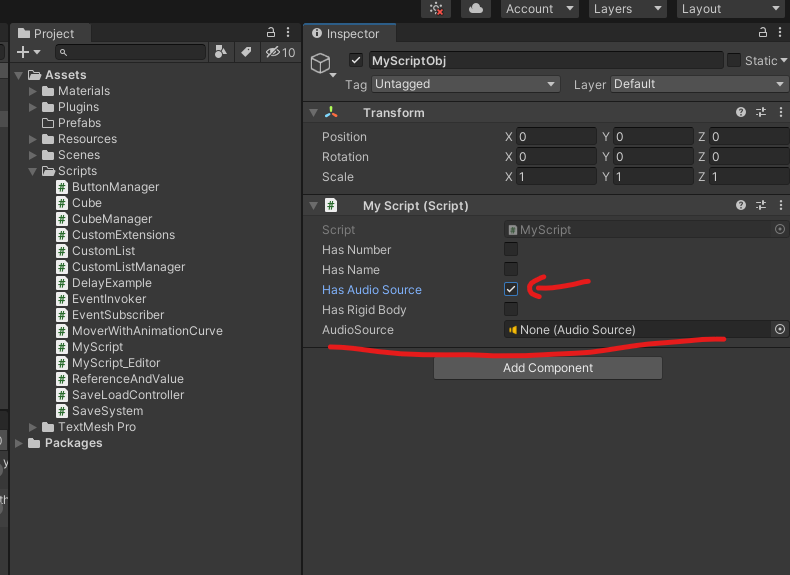
Task: Open the collab/services status icon
Action: pyautogui.click(x=436, y=9)
